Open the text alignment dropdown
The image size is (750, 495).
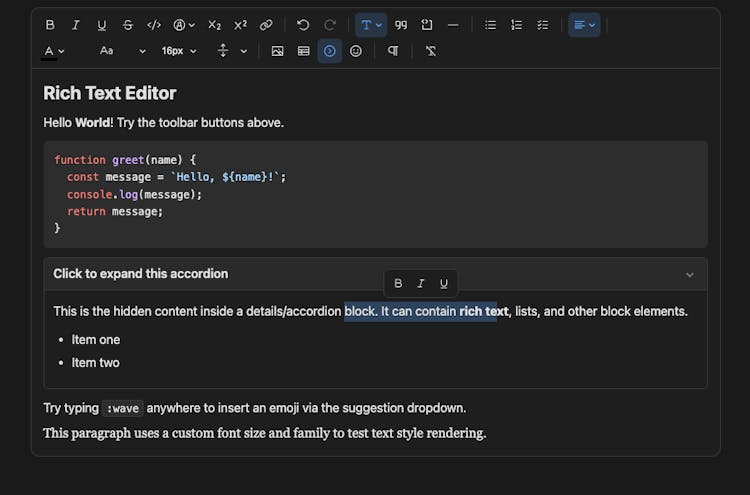point(584,25)
